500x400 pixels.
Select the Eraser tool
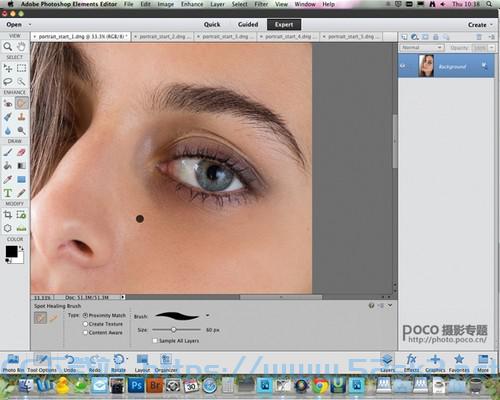point(21,152)
